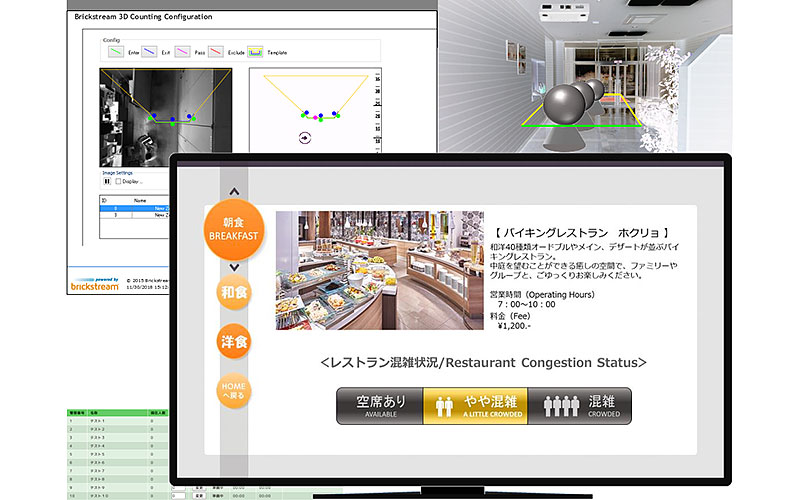
Task: Click the up chevron above the Breakfast button
Action: click(234, 192)
